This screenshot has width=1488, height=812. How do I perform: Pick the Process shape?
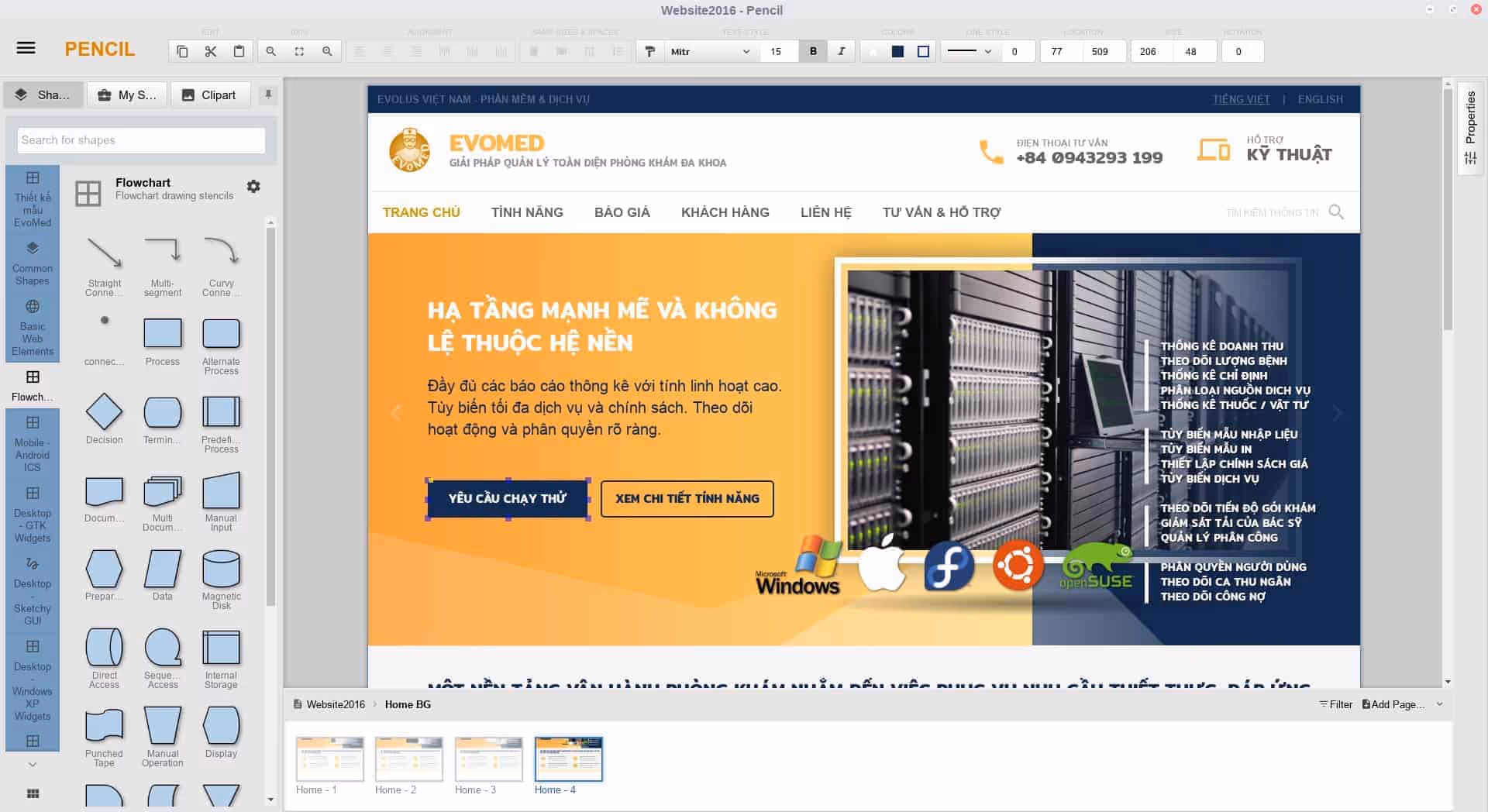tap(163, 341)
